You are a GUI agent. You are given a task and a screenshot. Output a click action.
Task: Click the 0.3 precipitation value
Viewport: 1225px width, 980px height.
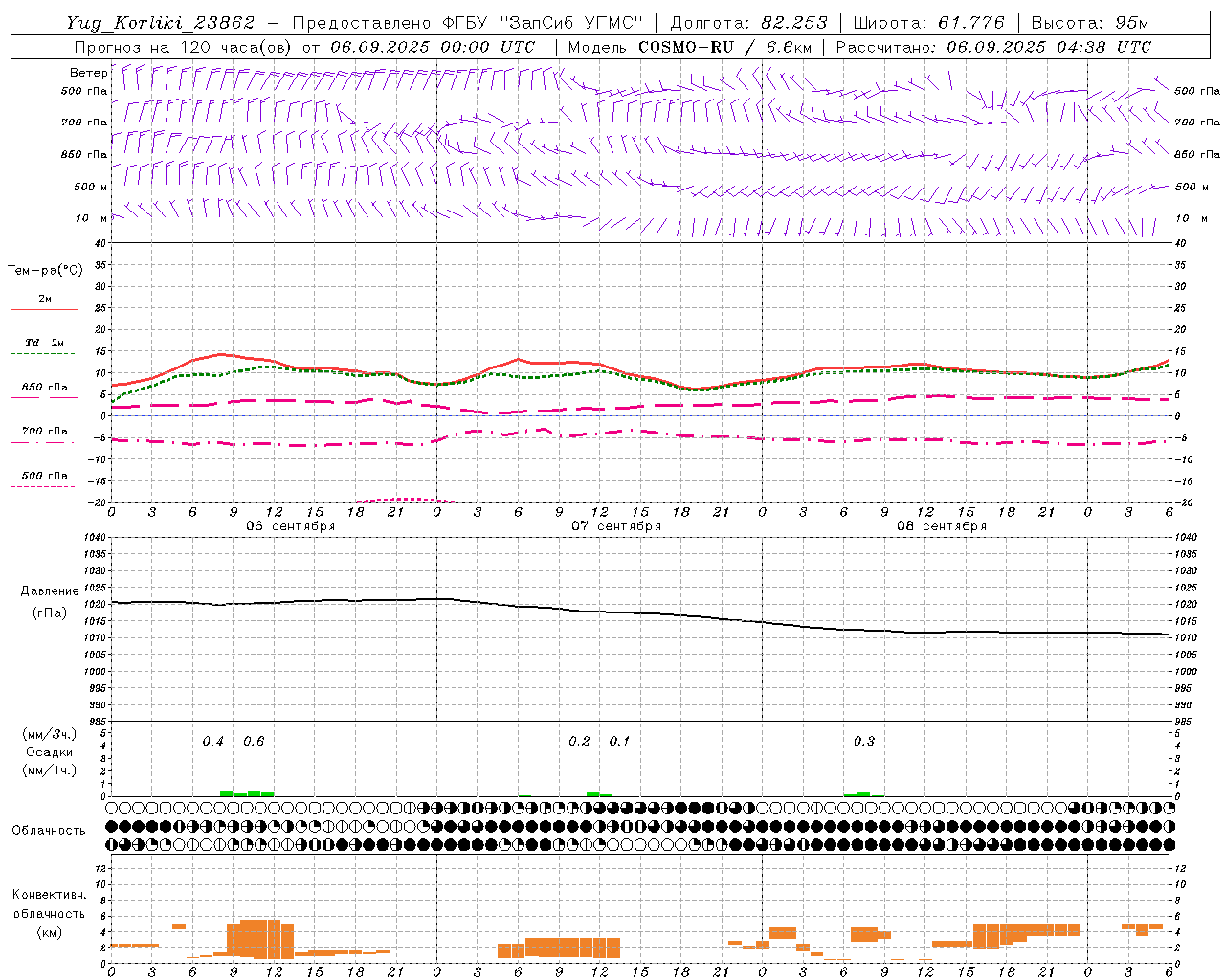click(863, 742)
